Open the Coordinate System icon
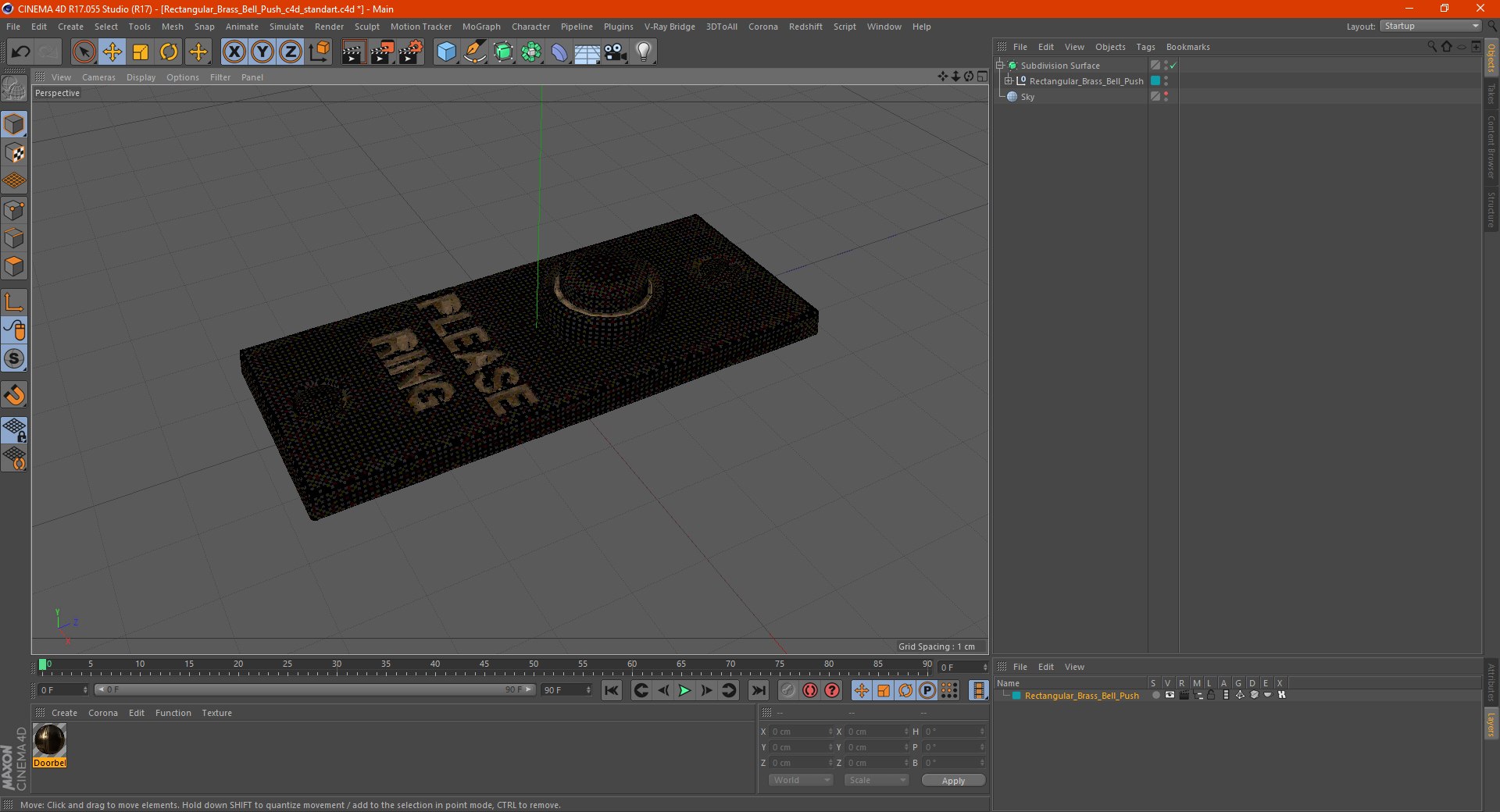 319,52
